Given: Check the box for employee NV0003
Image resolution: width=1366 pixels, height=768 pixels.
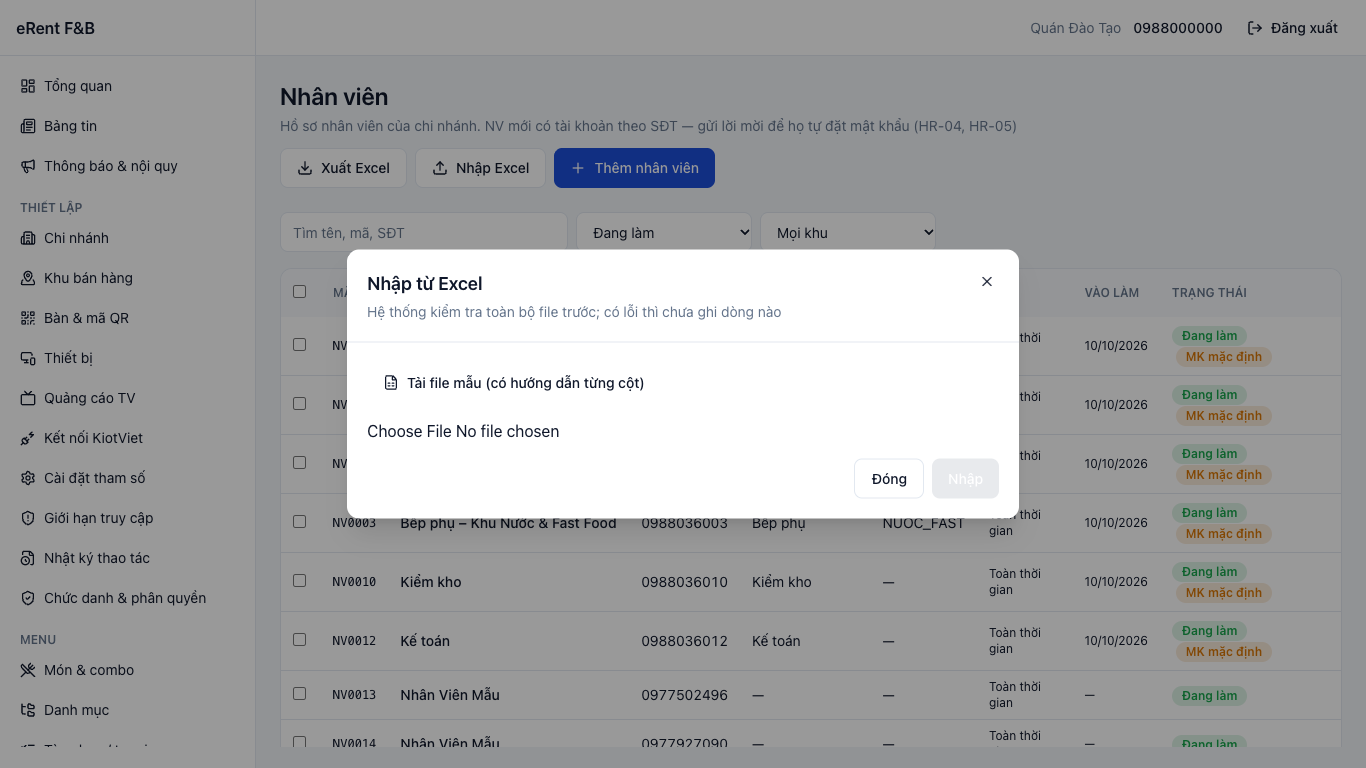Looking at the screenshot, I should pos(300,522).
